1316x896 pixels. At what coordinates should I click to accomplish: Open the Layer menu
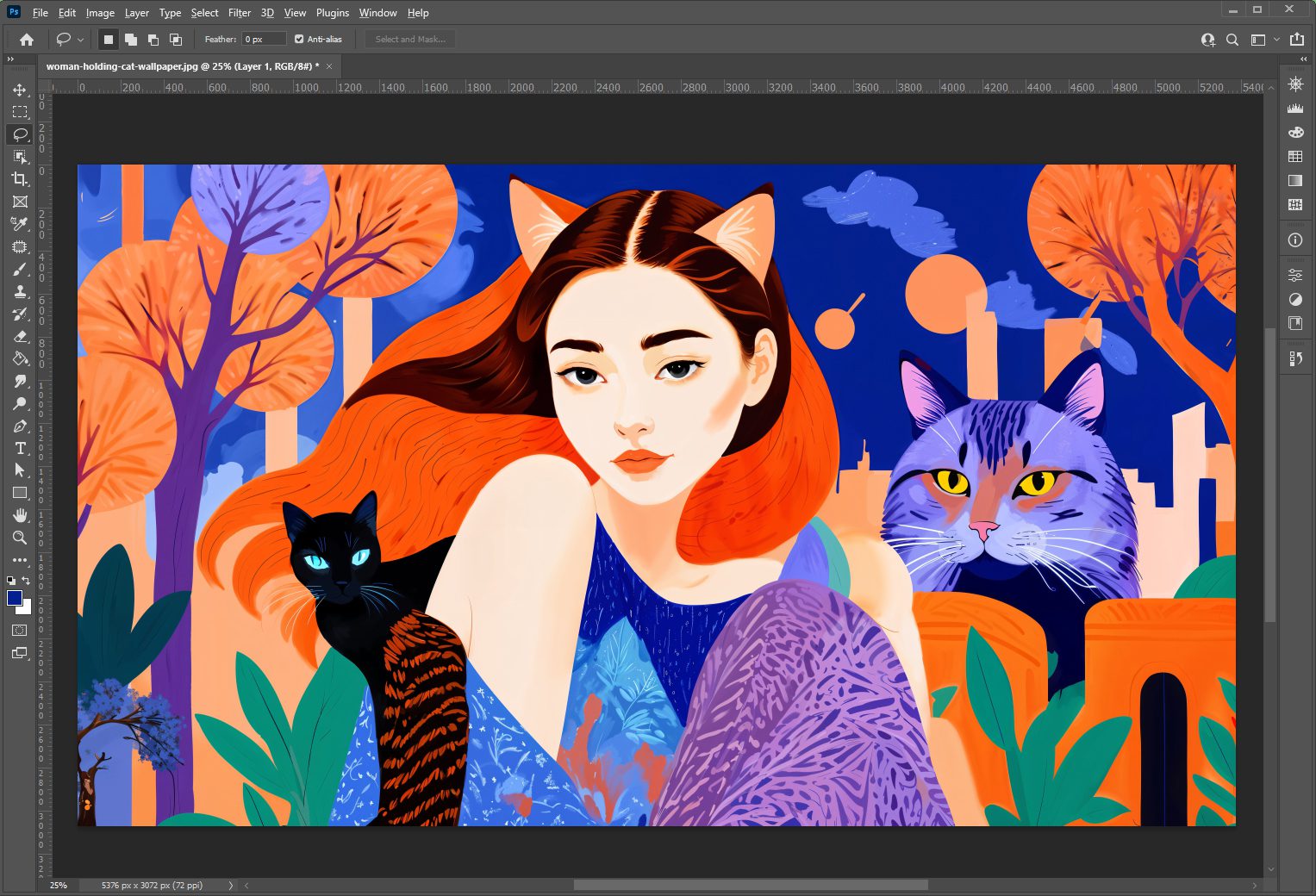(136, 13)
